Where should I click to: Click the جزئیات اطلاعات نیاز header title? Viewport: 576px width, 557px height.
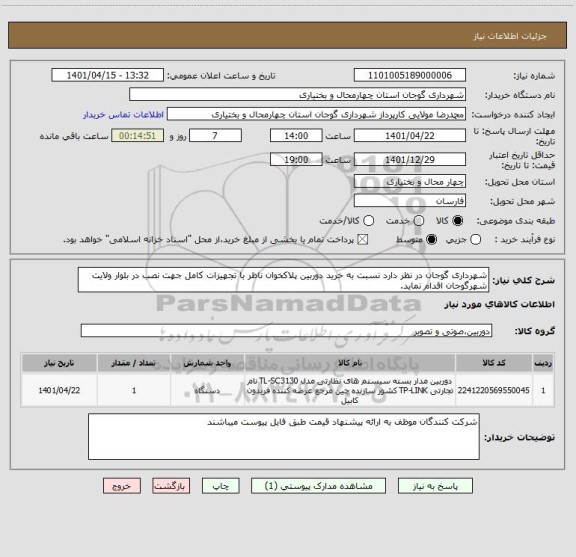tap(510, 36)
